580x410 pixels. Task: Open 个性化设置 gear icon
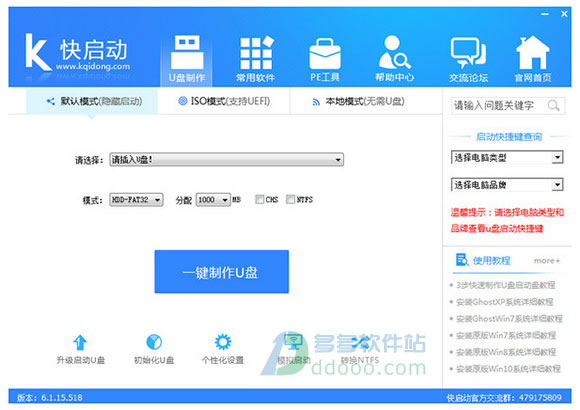[x=223, y=342]
